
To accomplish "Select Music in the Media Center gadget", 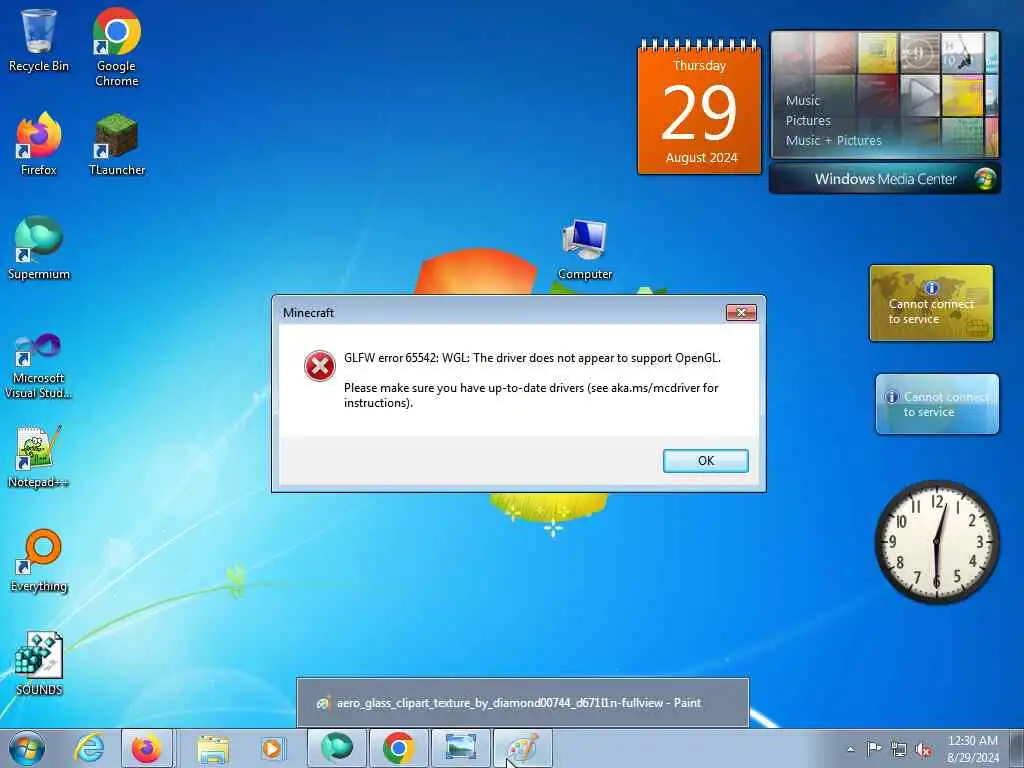I will [803, 101].
